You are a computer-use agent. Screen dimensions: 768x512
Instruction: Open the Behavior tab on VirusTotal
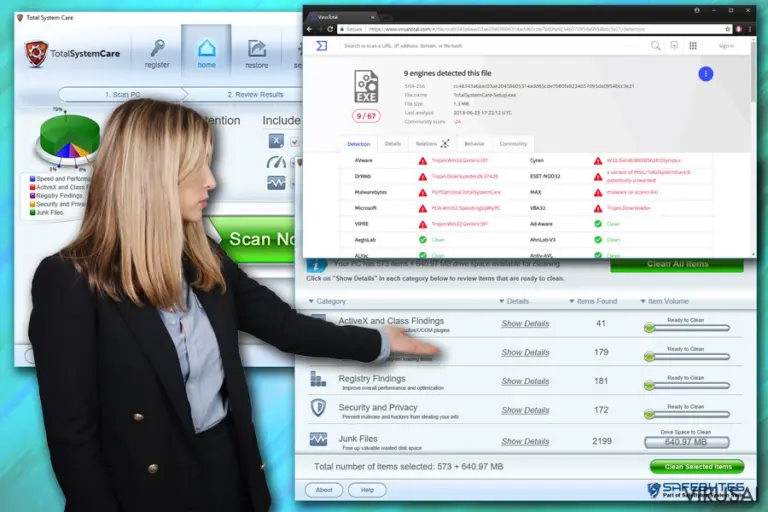pyautogui.click(x=474, y=144)
